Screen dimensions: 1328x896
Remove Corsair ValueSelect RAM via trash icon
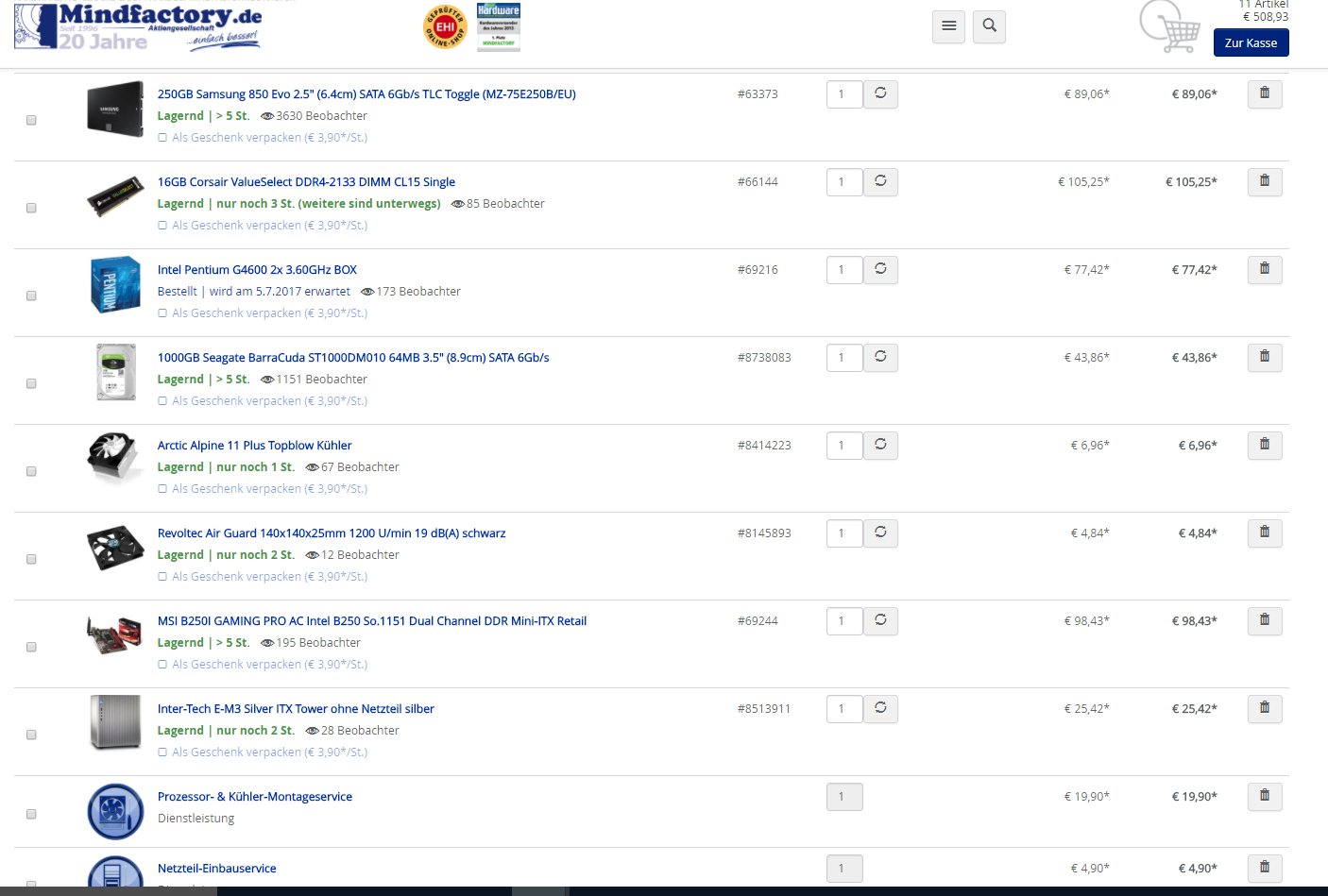[x=1265, y=181]
